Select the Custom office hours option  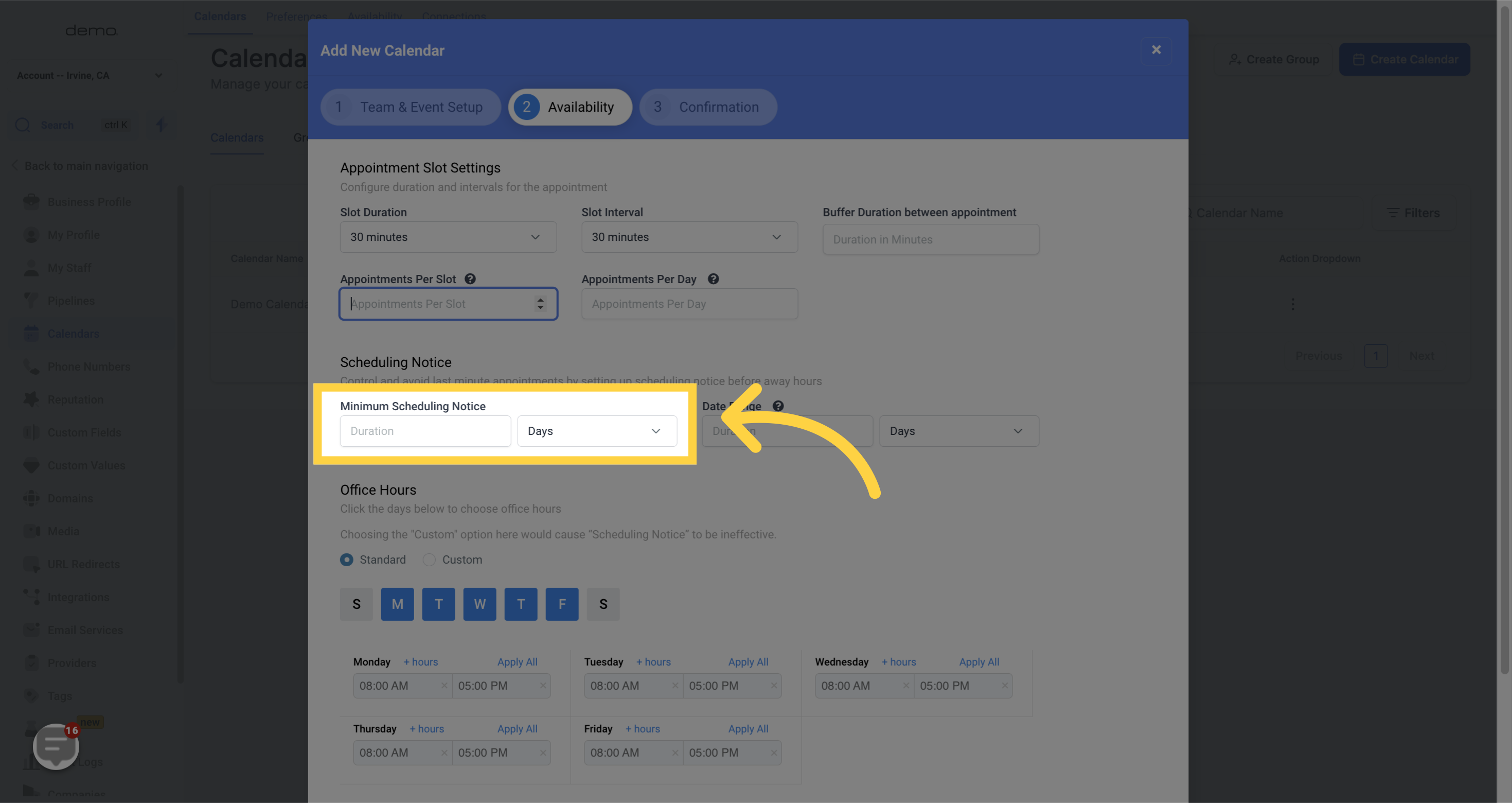click(x=430, y=560)
